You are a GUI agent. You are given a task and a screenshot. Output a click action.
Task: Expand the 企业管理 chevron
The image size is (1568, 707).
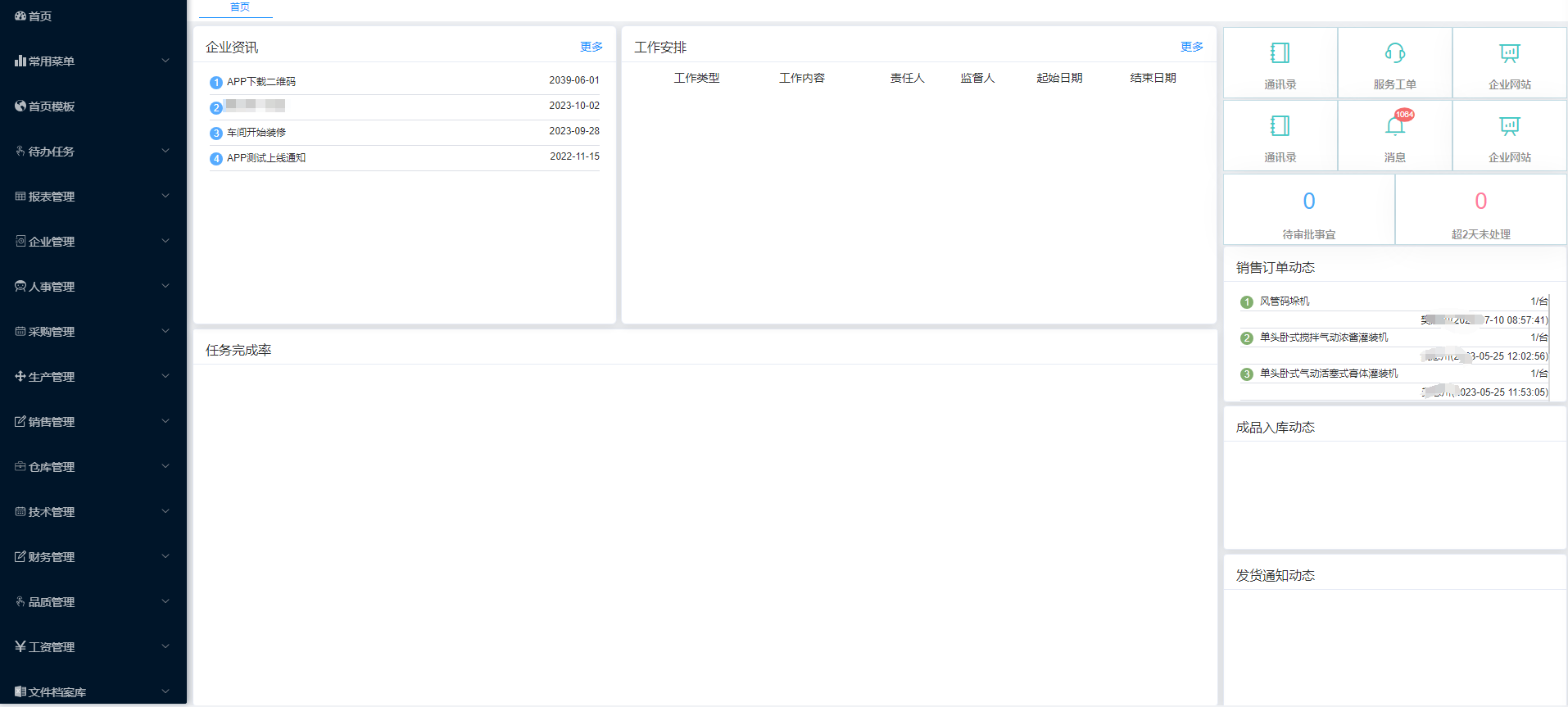tap(165, 241)
